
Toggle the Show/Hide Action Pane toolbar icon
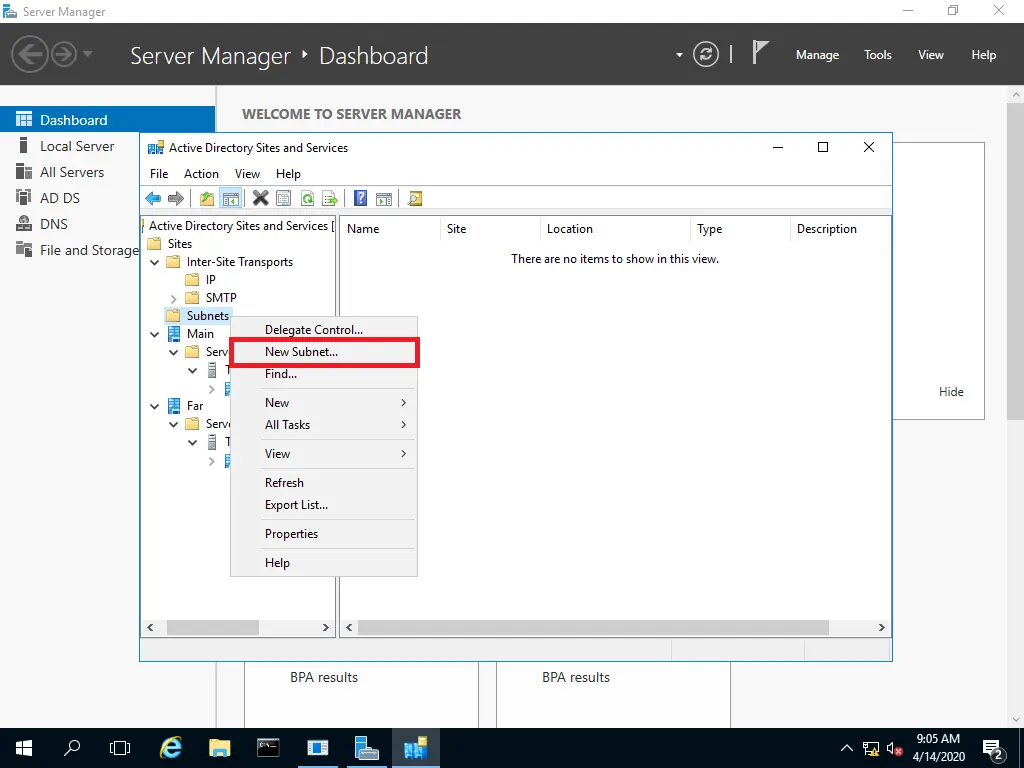(384, 198)
